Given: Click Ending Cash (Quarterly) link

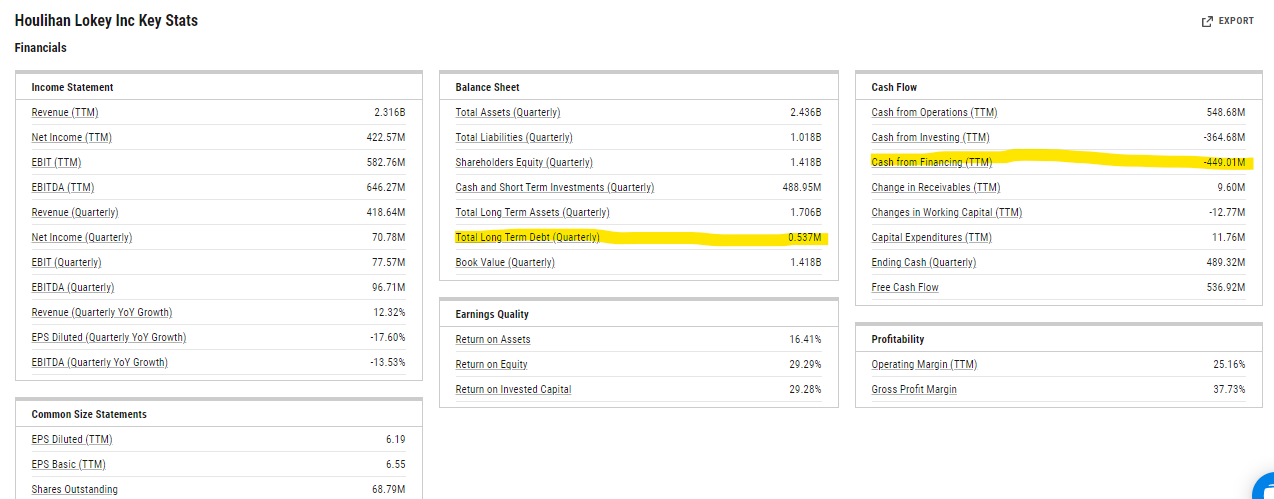Looking at the screenshot, I should click(923, 262).
